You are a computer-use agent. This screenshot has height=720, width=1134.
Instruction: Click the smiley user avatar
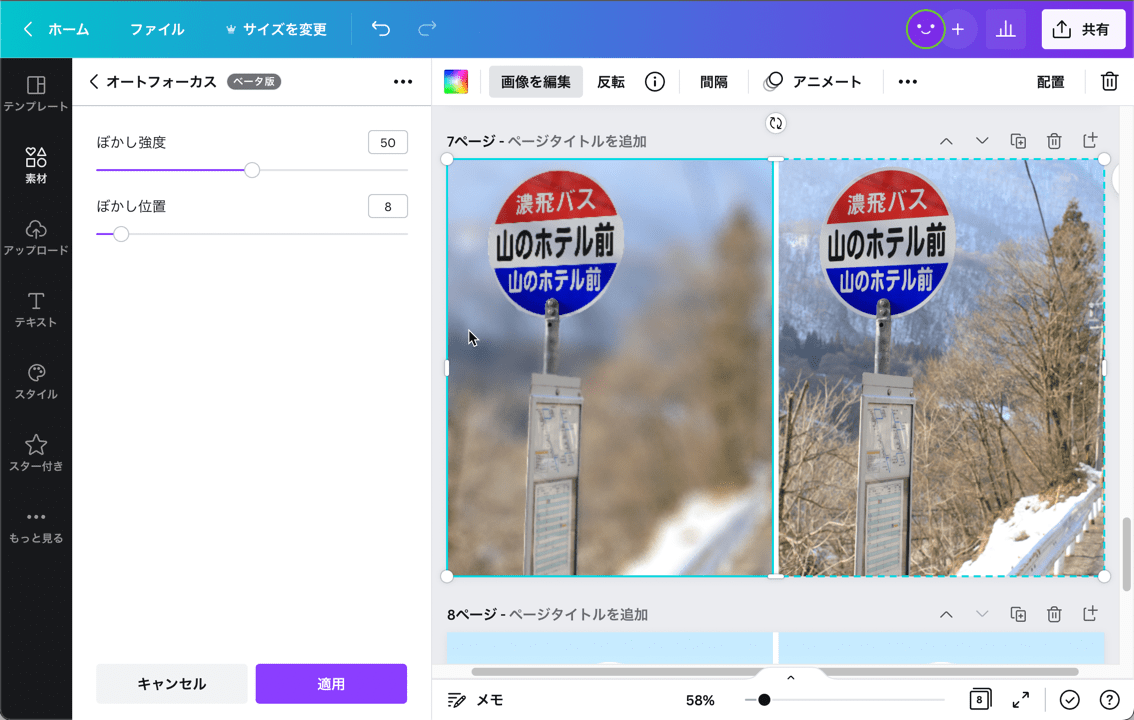point(925,29)
